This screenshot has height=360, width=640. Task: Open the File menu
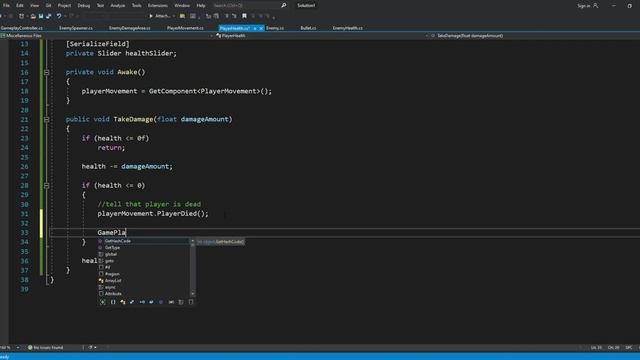tap(6, 5)
